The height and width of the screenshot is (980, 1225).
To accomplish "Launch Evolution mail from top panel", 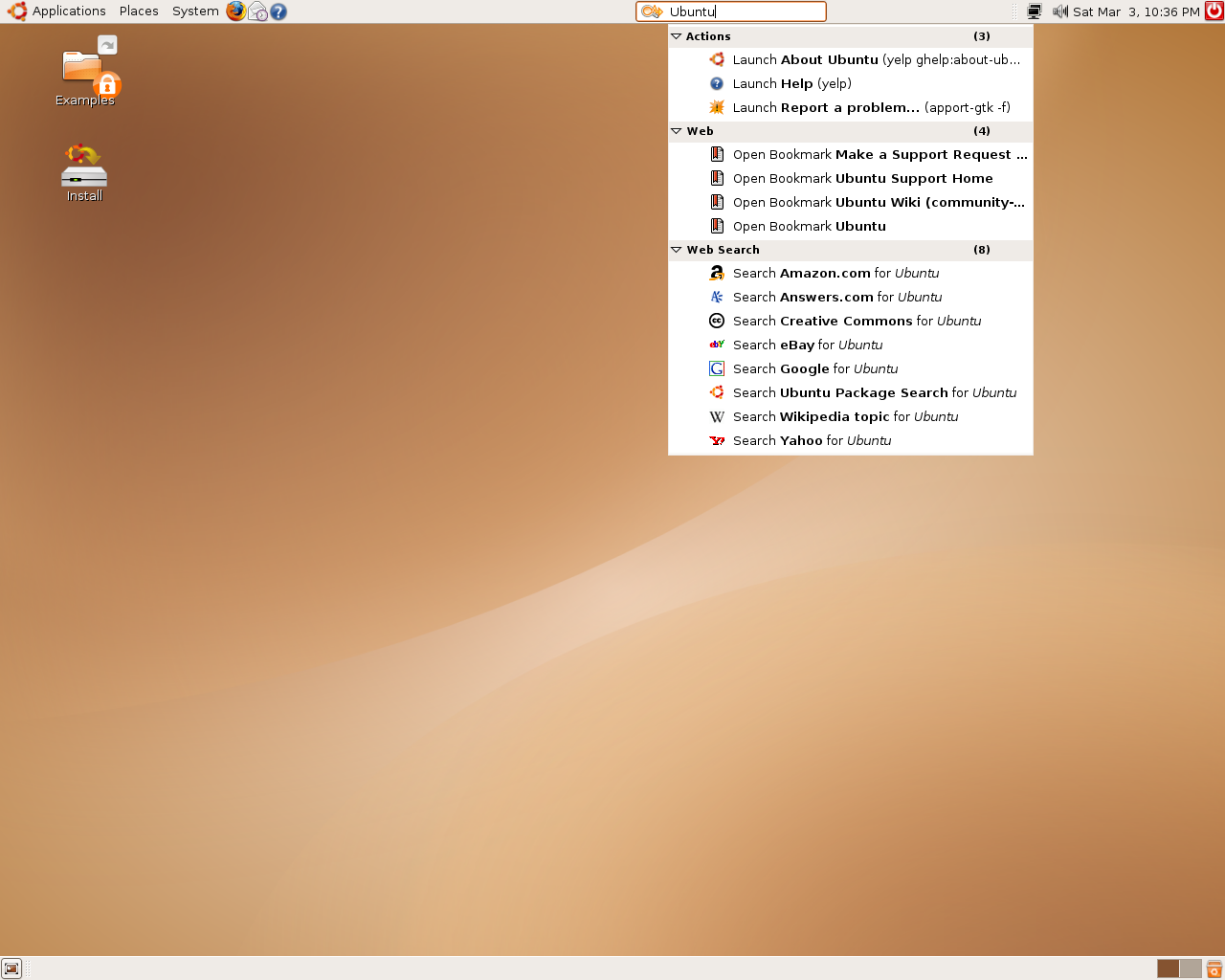I will tap(257, 11).
